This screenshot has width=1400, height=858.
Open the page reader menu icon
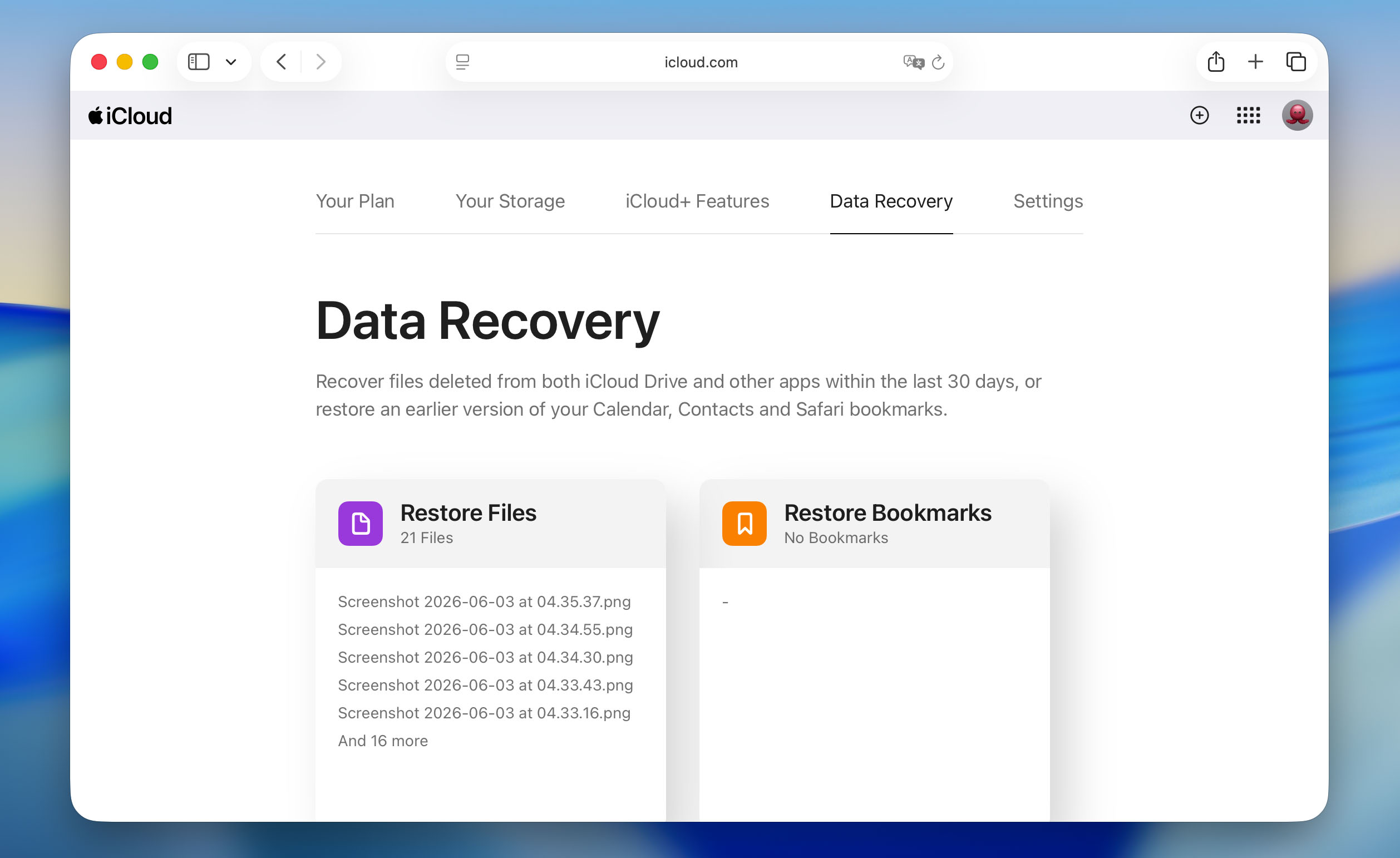pyautogui.click(x=462, y=62)
